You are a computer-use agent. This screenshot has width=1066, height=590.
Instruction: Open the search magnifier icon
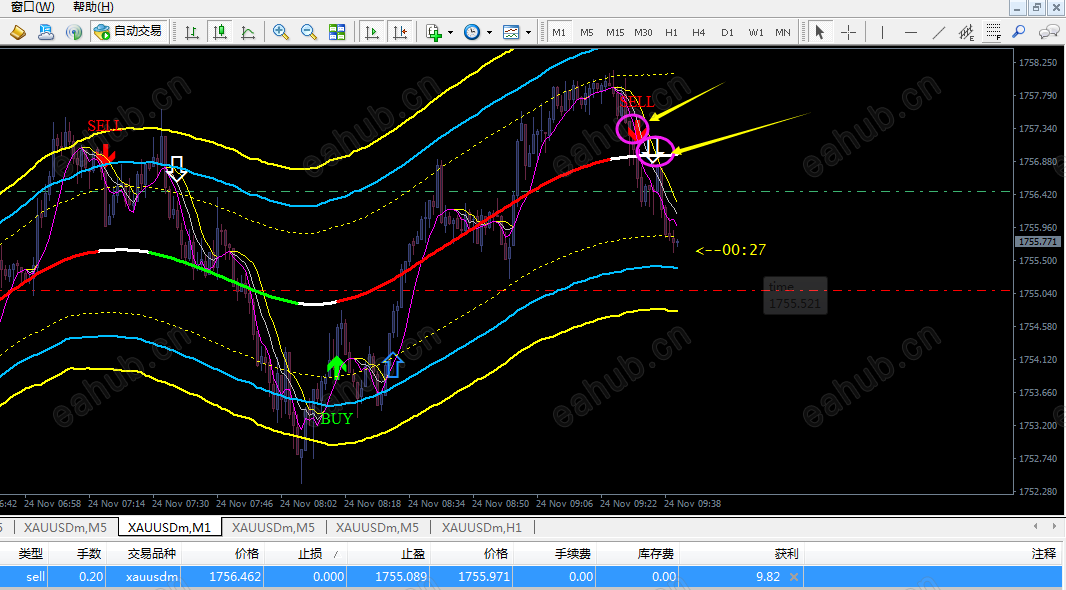point(1019,32)
